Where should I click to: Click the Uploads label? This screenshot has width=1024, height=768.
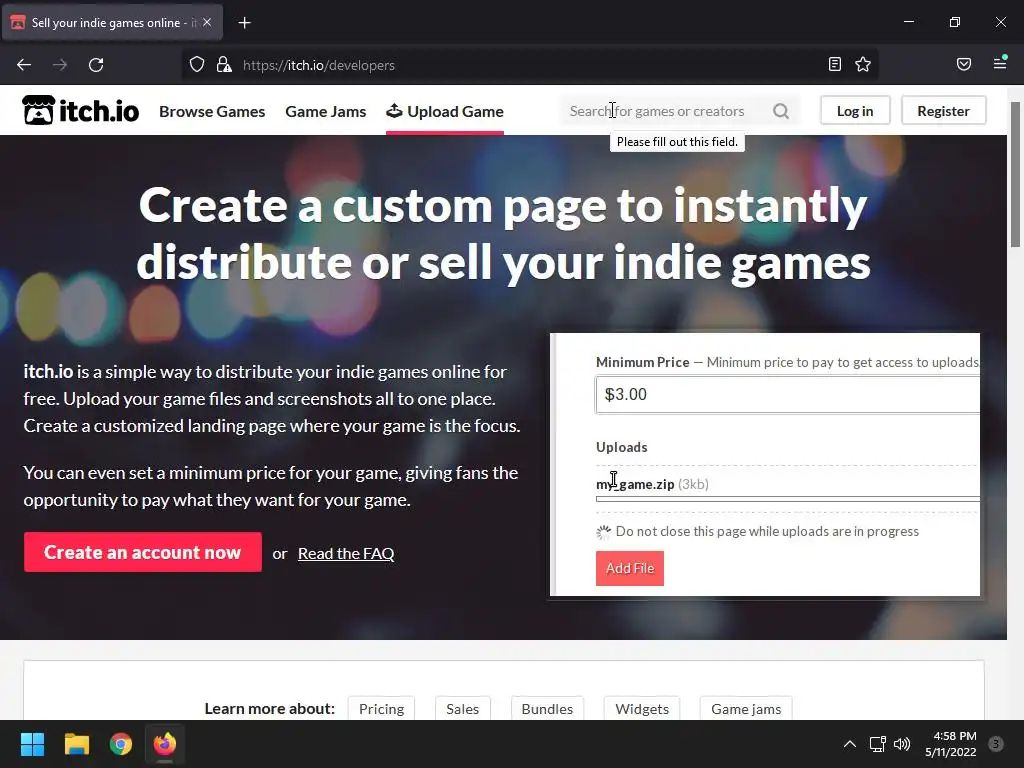point(622,447)
